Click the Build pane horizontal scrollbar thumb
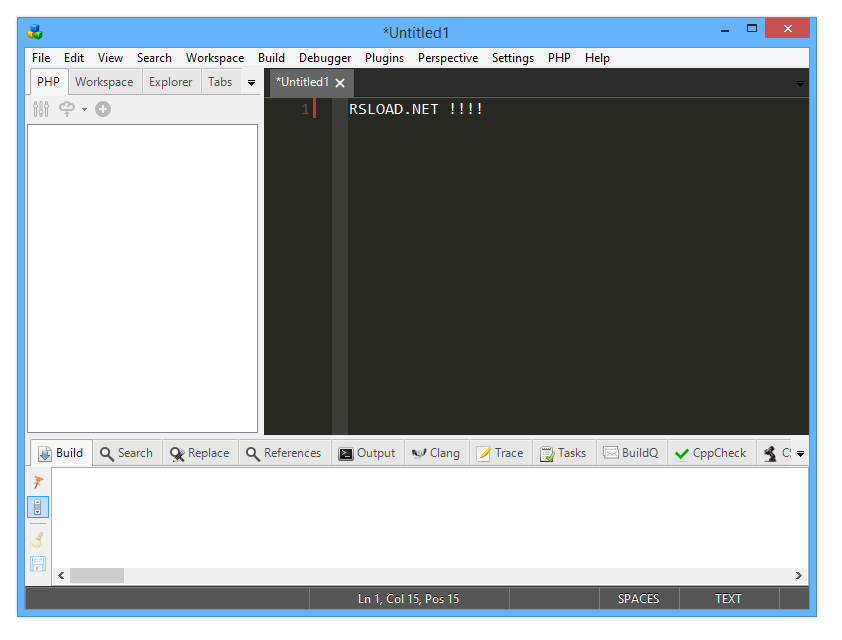 coord(97,576)
